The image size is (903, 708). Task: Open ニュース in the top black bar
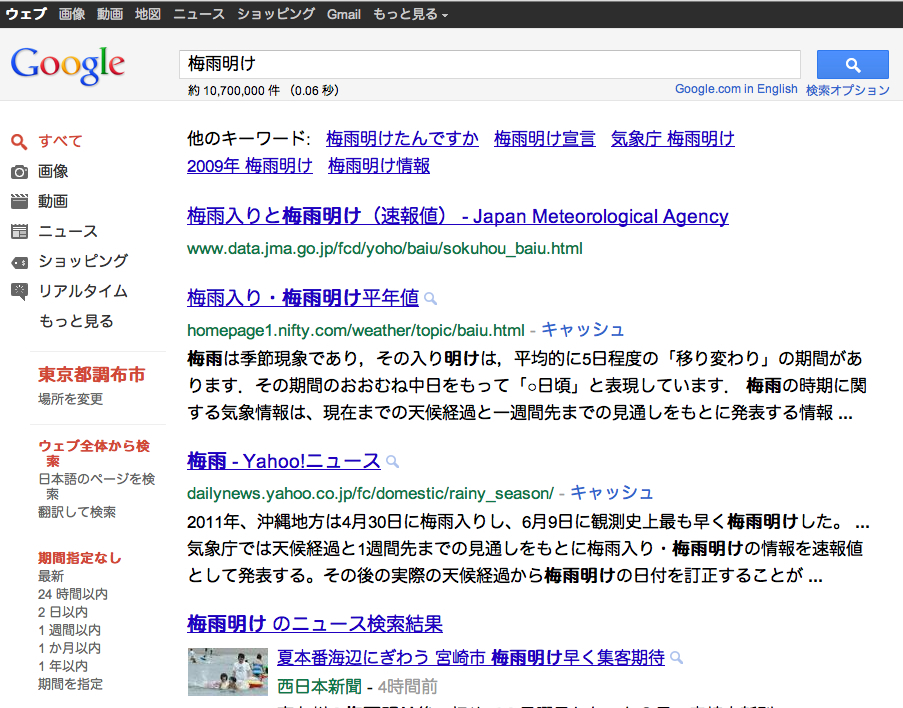point(199,14)
